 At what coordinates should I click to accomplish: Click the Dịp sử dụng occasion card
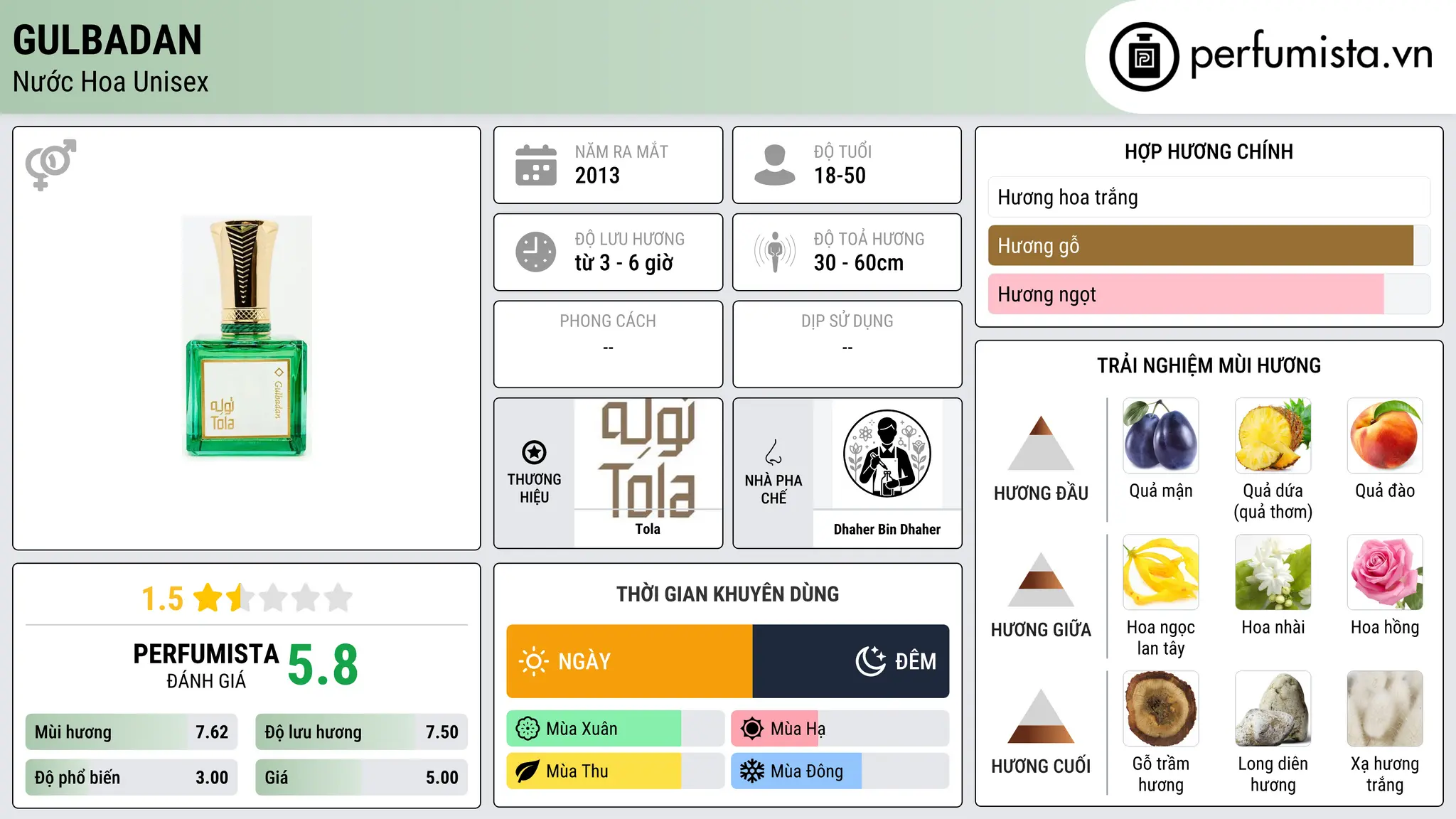847,344
